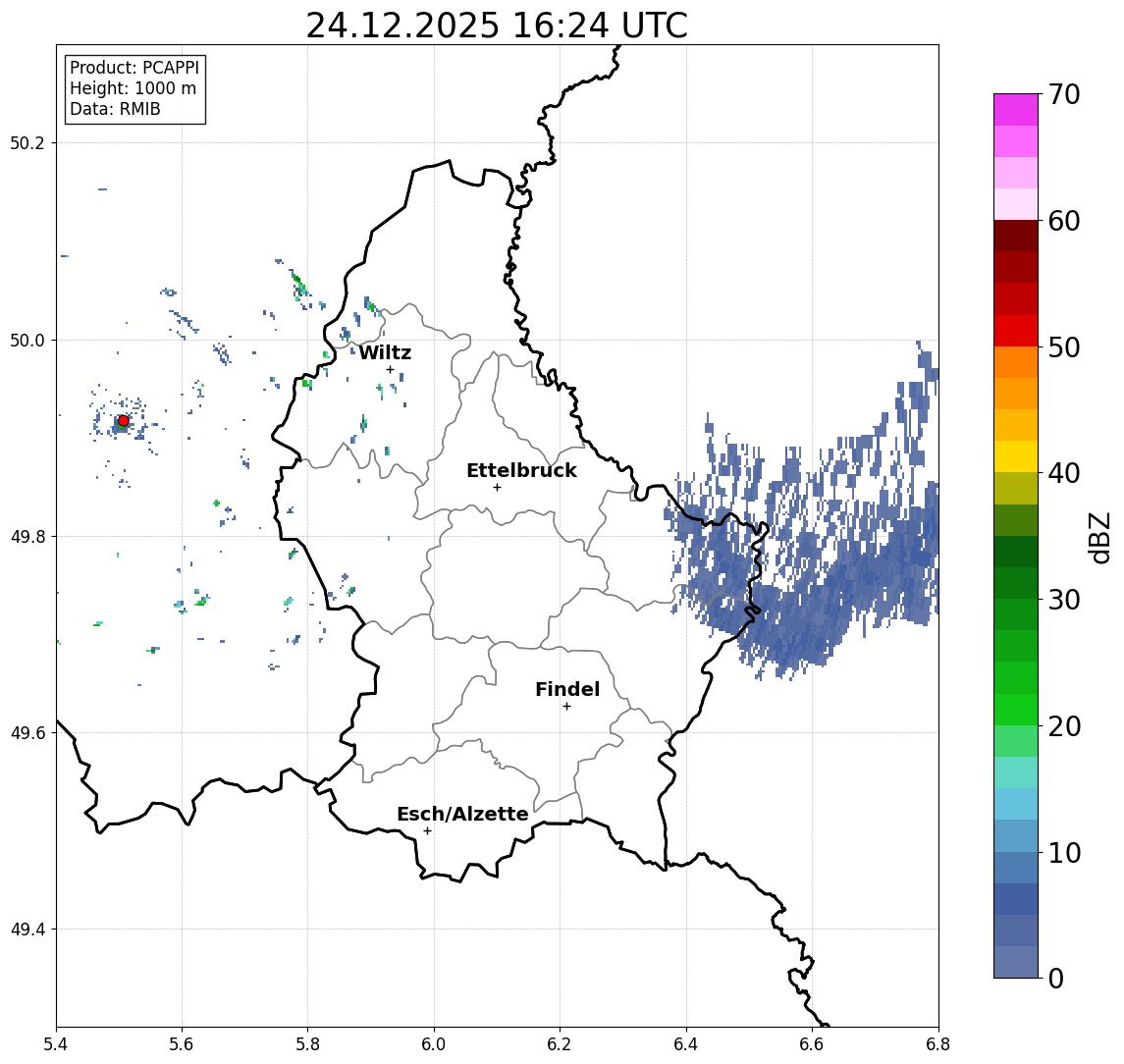Screen dimensions: 1124x1064
Task: Click longitude axis tick 5.4
Action: pyautogui.click(x=56, y=1044)
